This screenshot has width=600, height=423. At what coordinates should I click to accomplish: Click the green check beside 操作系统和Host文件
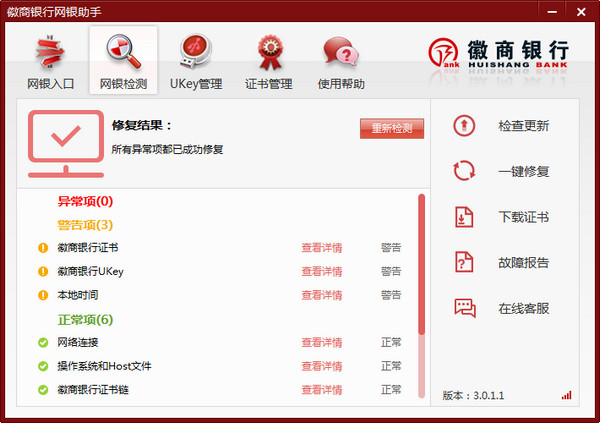point(43,366)
